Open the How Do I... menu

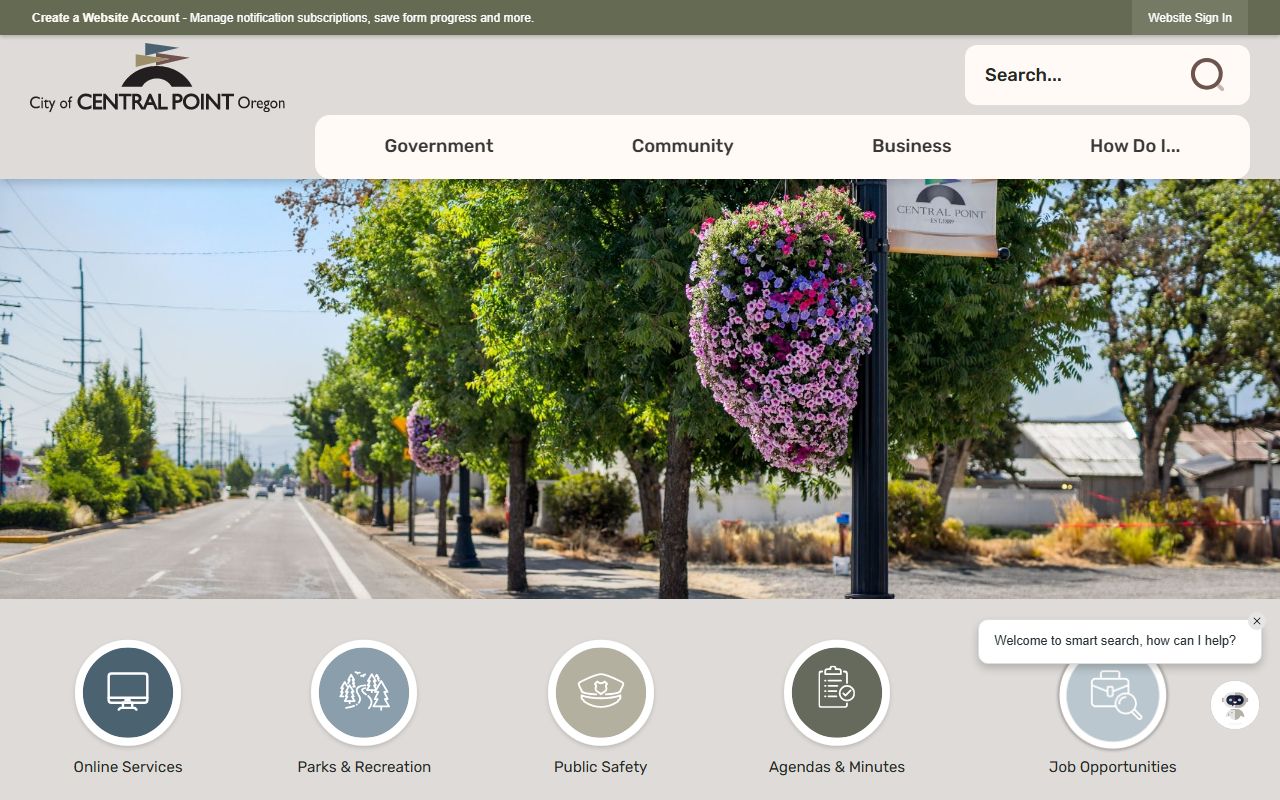pos(1135,146)
